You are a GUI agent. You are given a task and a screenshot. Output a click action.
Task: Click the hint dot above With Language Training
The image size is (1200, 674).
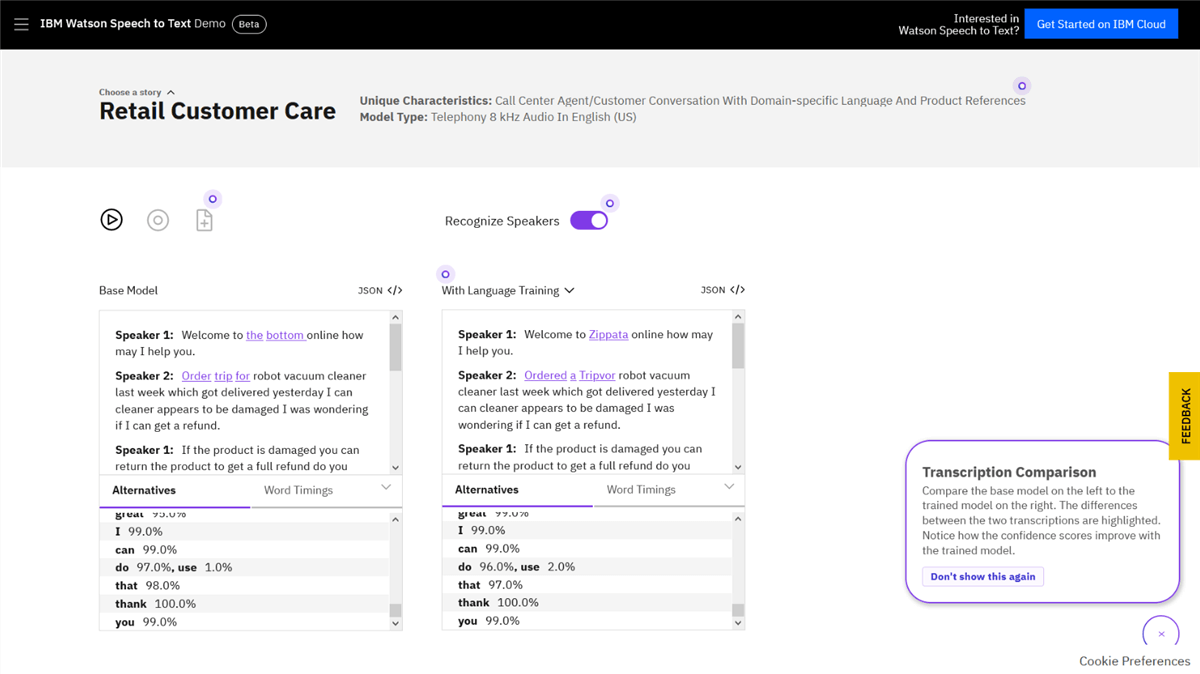pyautogui.click(x=446, y=274)
